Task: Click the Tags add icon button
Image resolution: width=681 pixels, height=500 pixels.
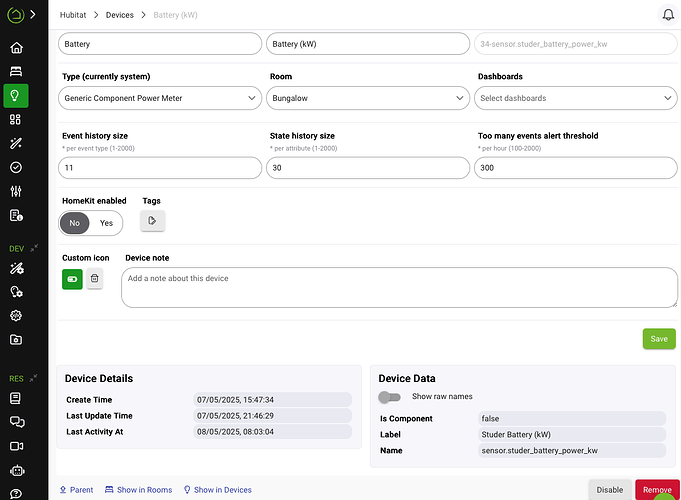Action: pos(152,221)
